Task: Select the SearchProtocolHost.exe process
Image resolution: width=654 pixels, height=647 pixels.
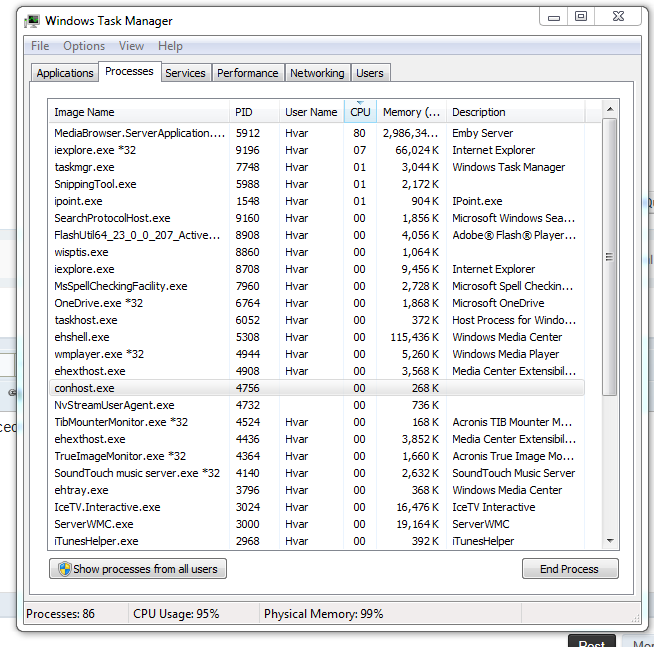Action: tap(317, 218)
